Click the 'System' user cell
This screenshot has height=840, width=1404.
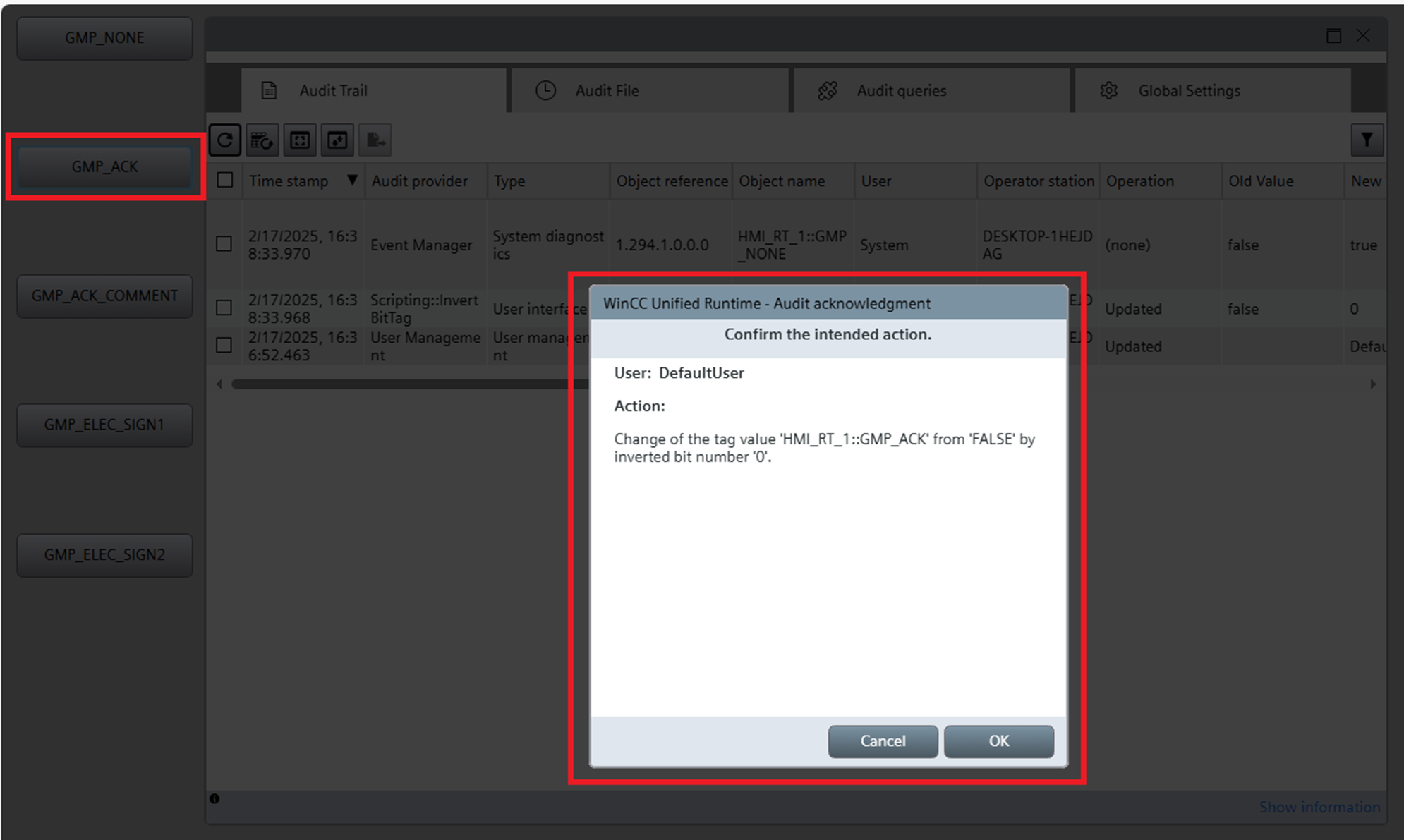[916, 245]
